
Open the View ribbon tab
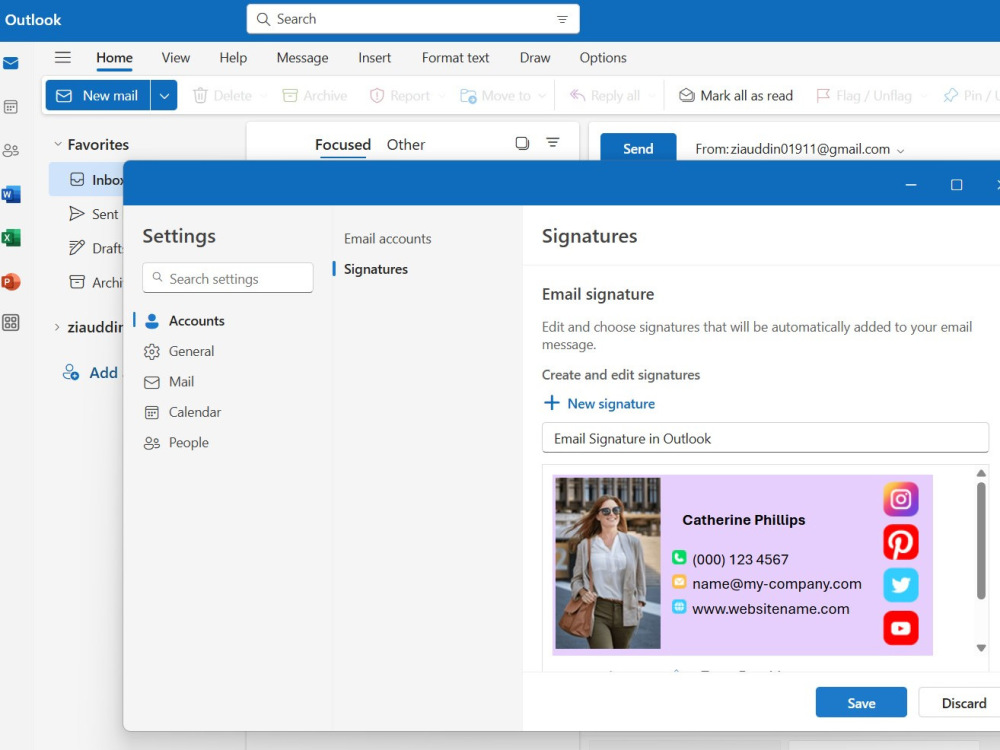(175, 57)
